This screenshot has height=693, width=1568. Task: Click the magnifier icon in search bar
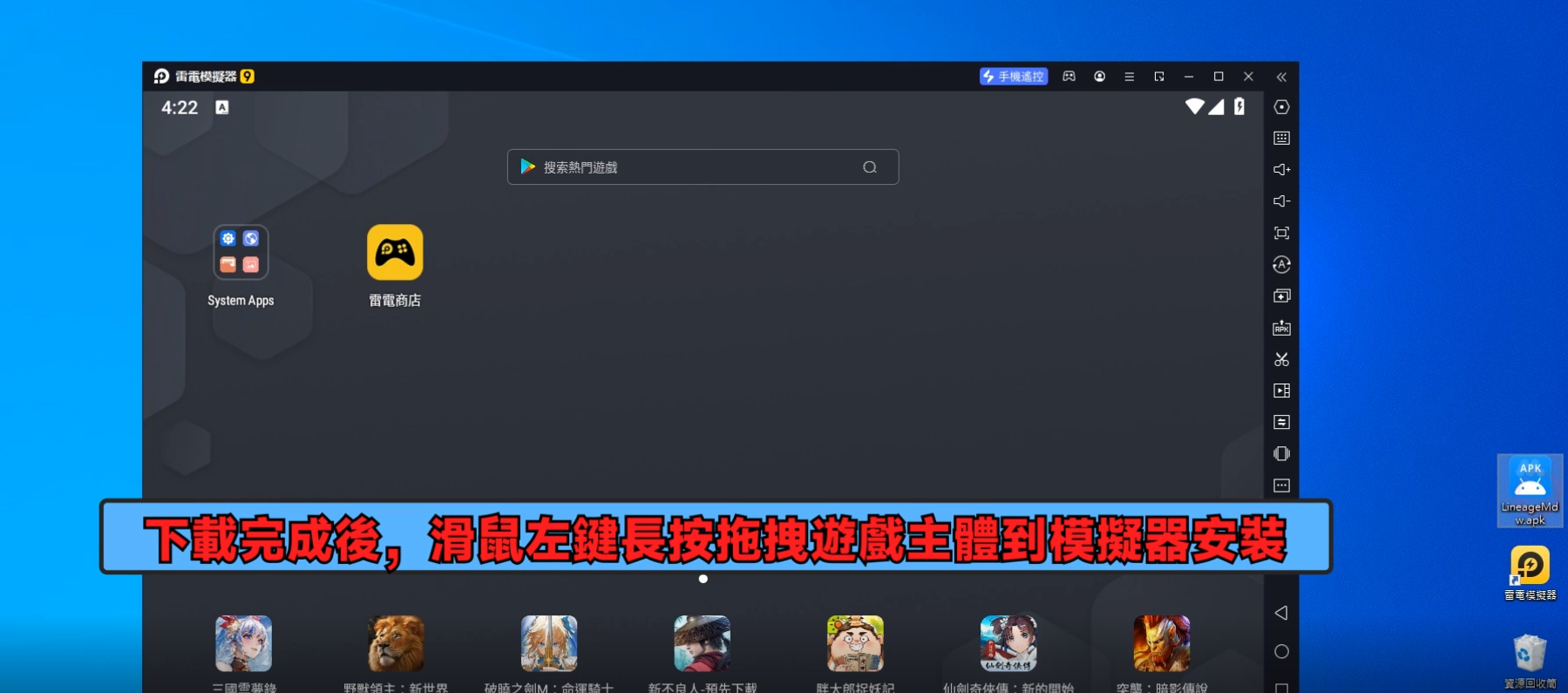click(x=869, y=167)
